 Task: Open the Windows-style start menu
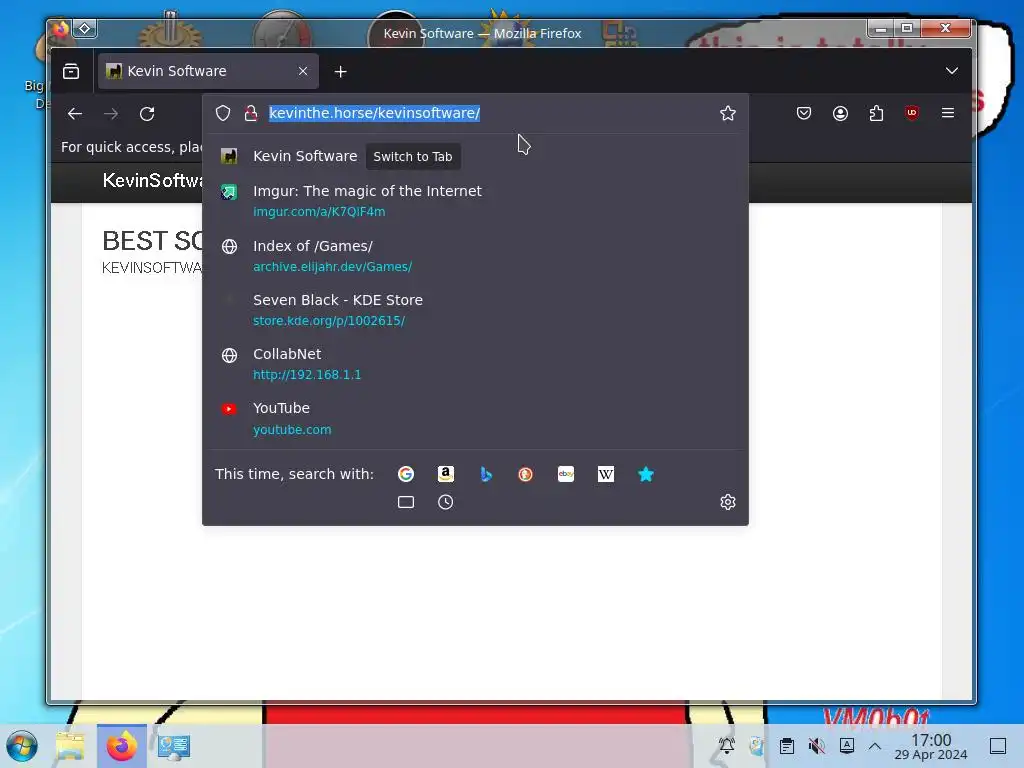(22, 746)
